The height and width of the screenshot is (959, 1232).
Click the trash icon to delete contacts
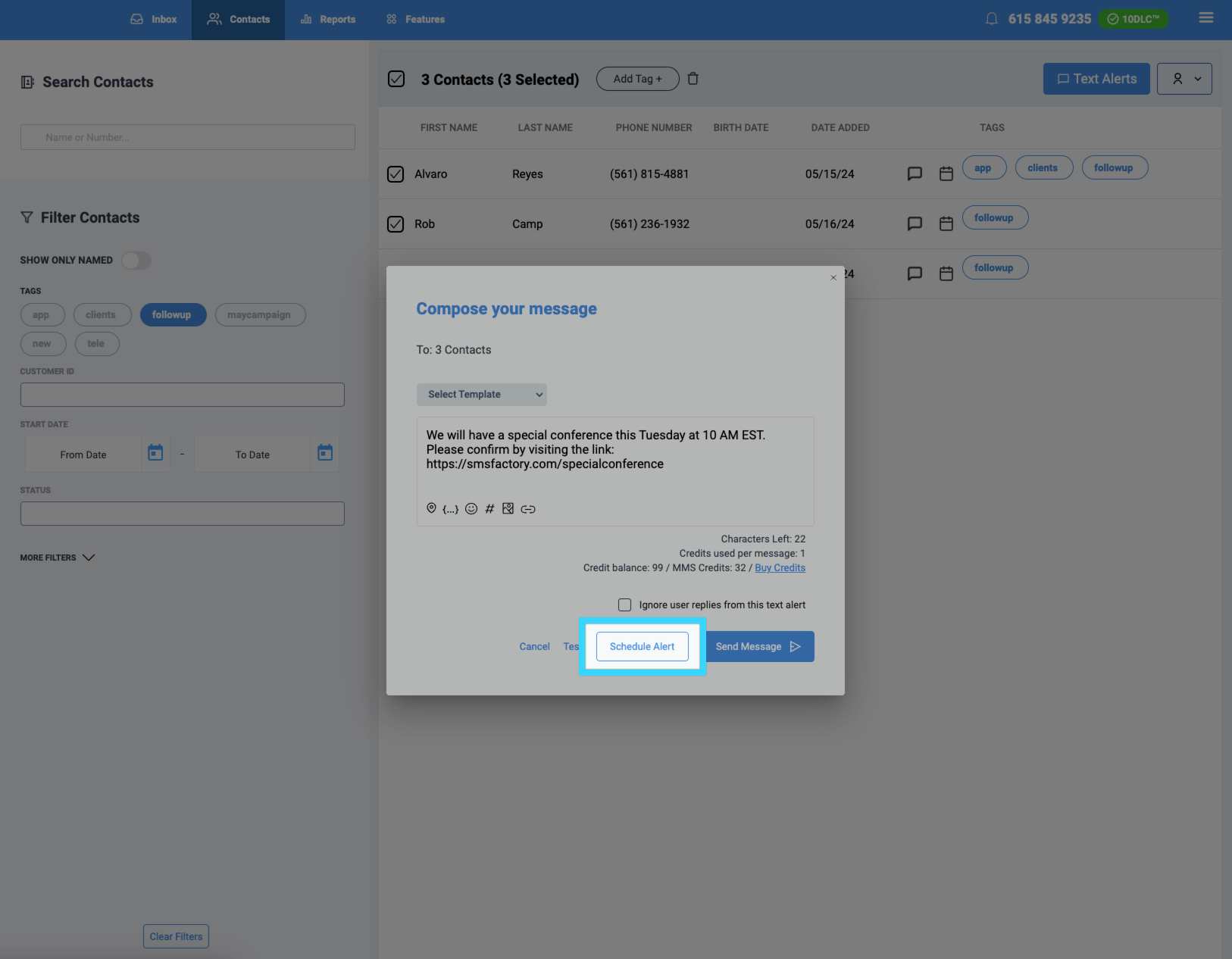[x=693, y=79]
